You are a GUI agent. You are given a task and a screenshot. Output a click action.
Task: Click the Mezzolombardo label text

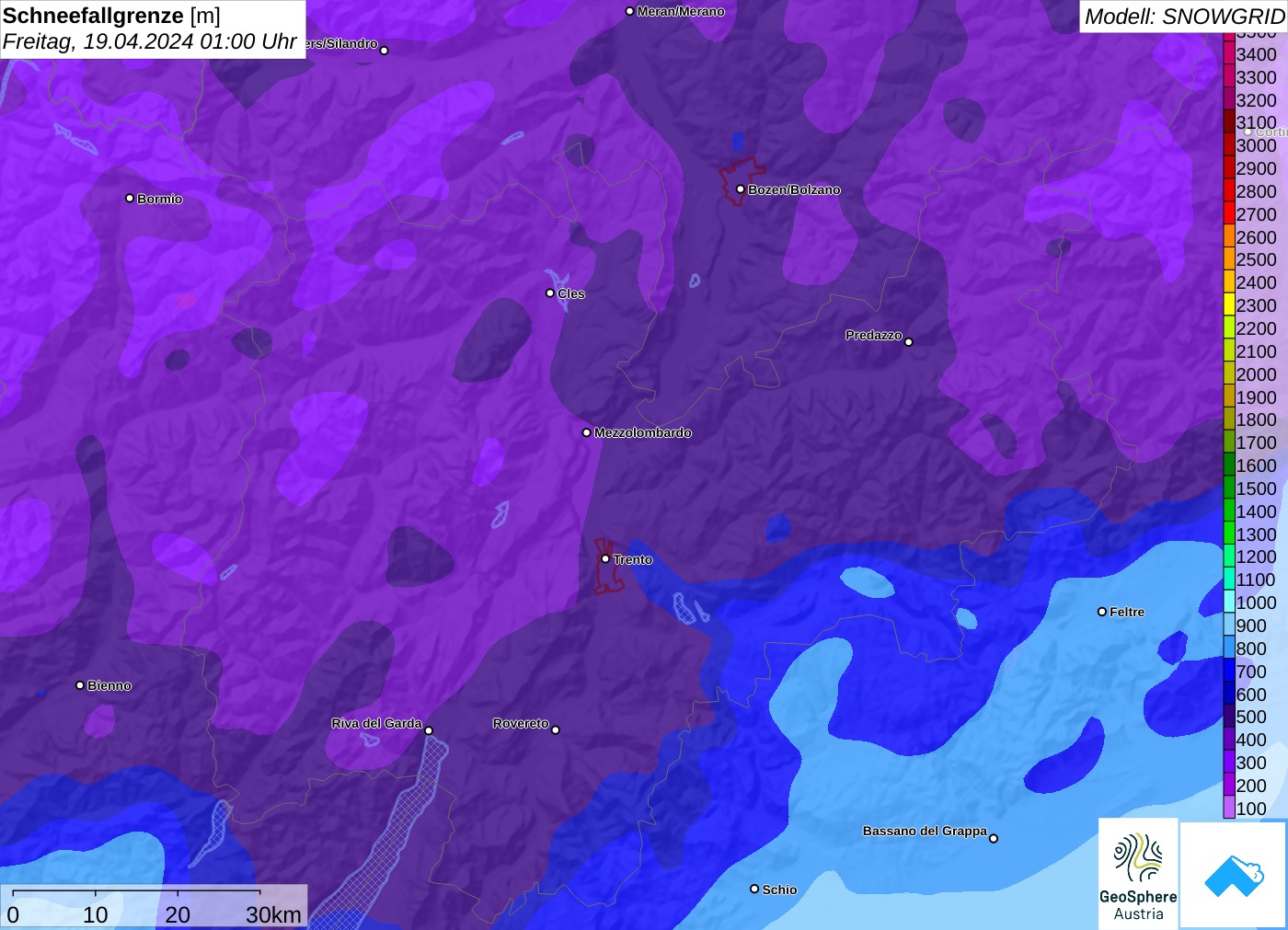642,432
